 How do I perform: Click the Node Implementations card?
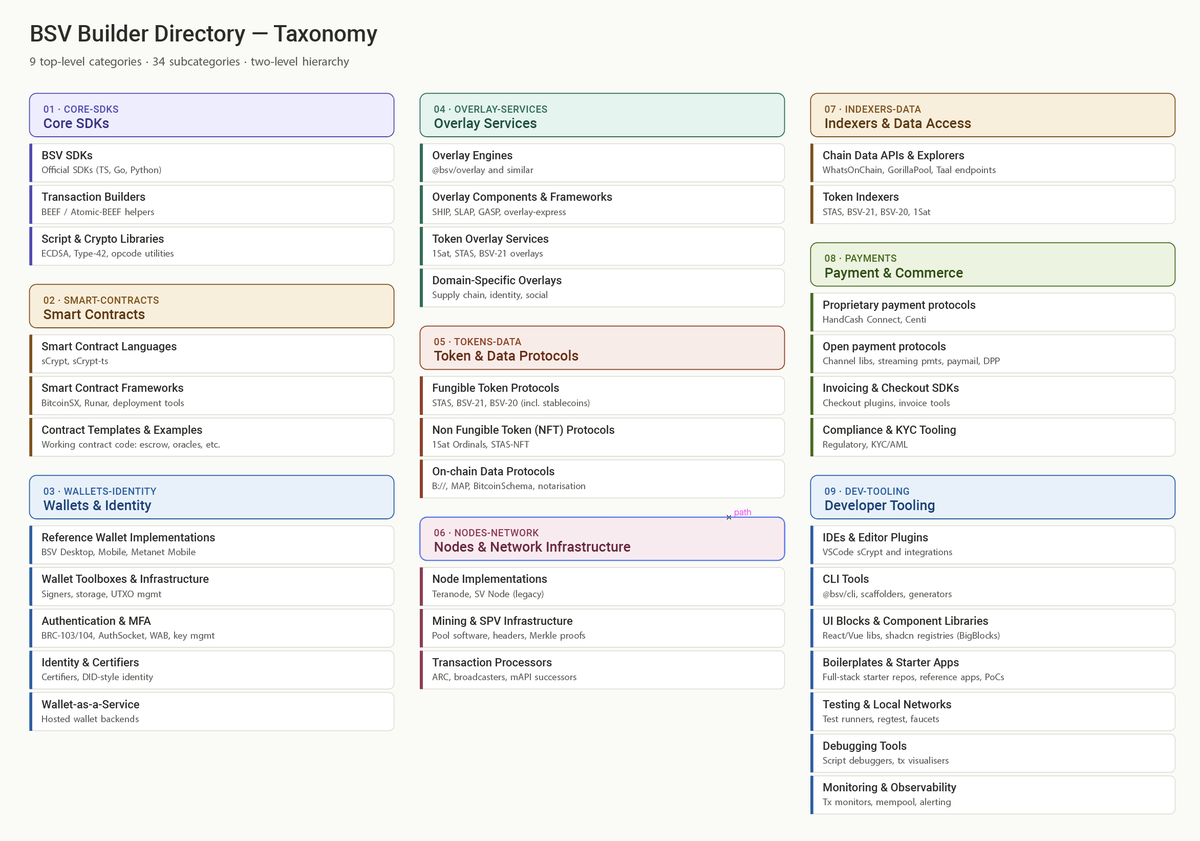pyautogui.click(x=602, y=586)
